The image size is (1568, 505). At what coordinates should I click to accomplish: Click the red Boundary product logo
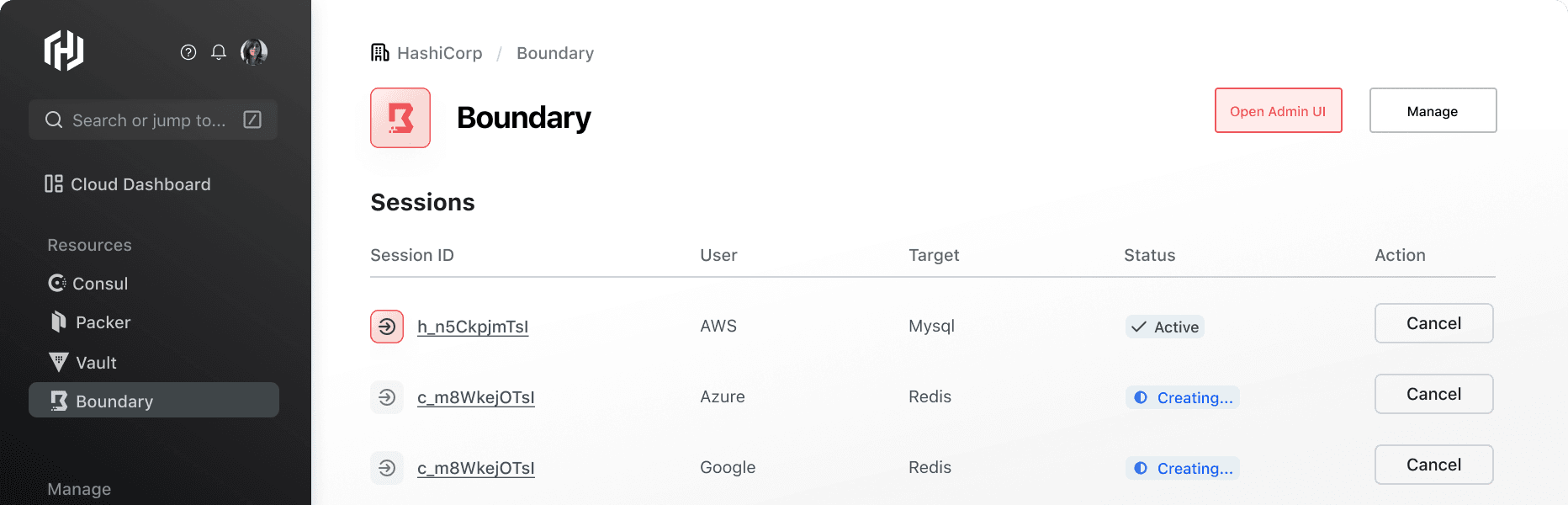coord(400,118)
